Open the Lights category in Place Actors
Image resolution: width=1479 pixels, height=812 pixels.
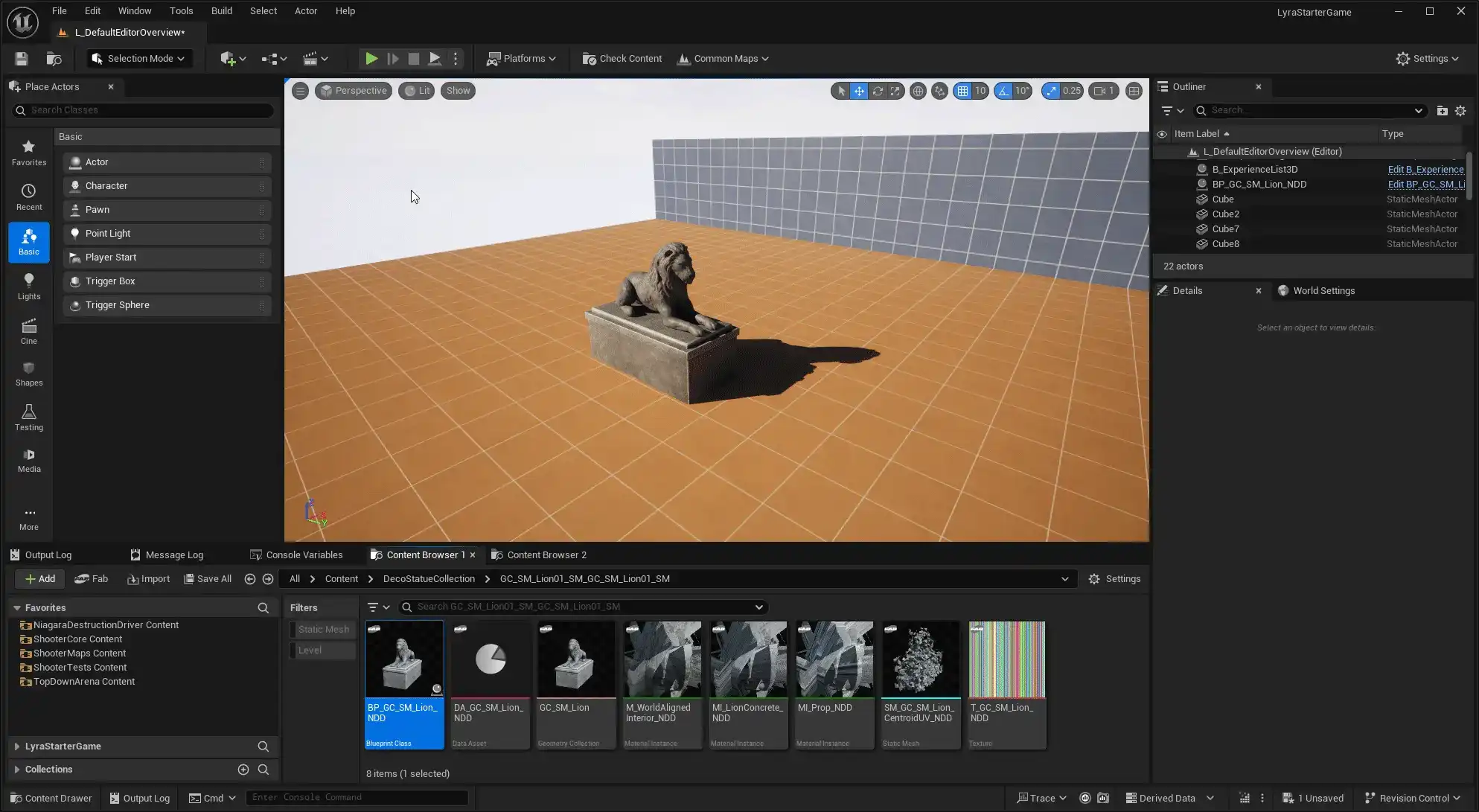(29, 287)
